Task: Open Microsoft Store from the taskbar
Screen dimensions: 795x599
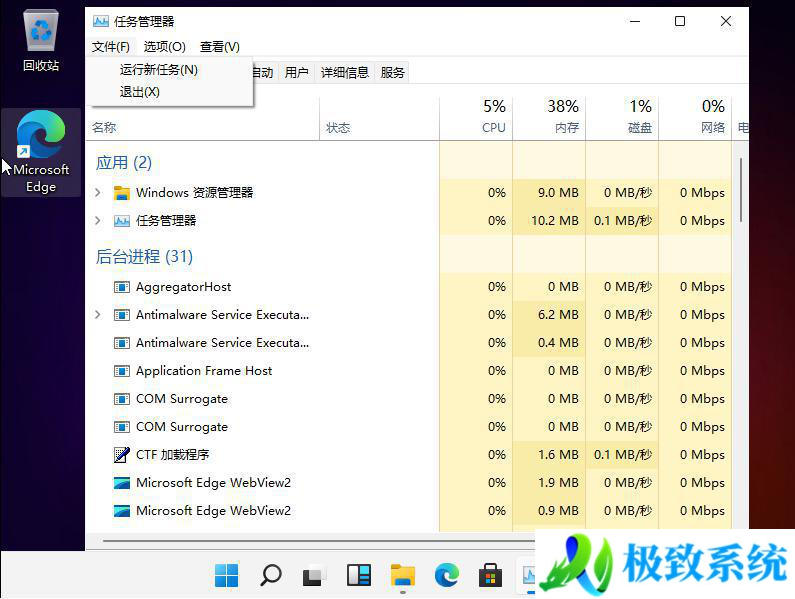Action: 490,575
